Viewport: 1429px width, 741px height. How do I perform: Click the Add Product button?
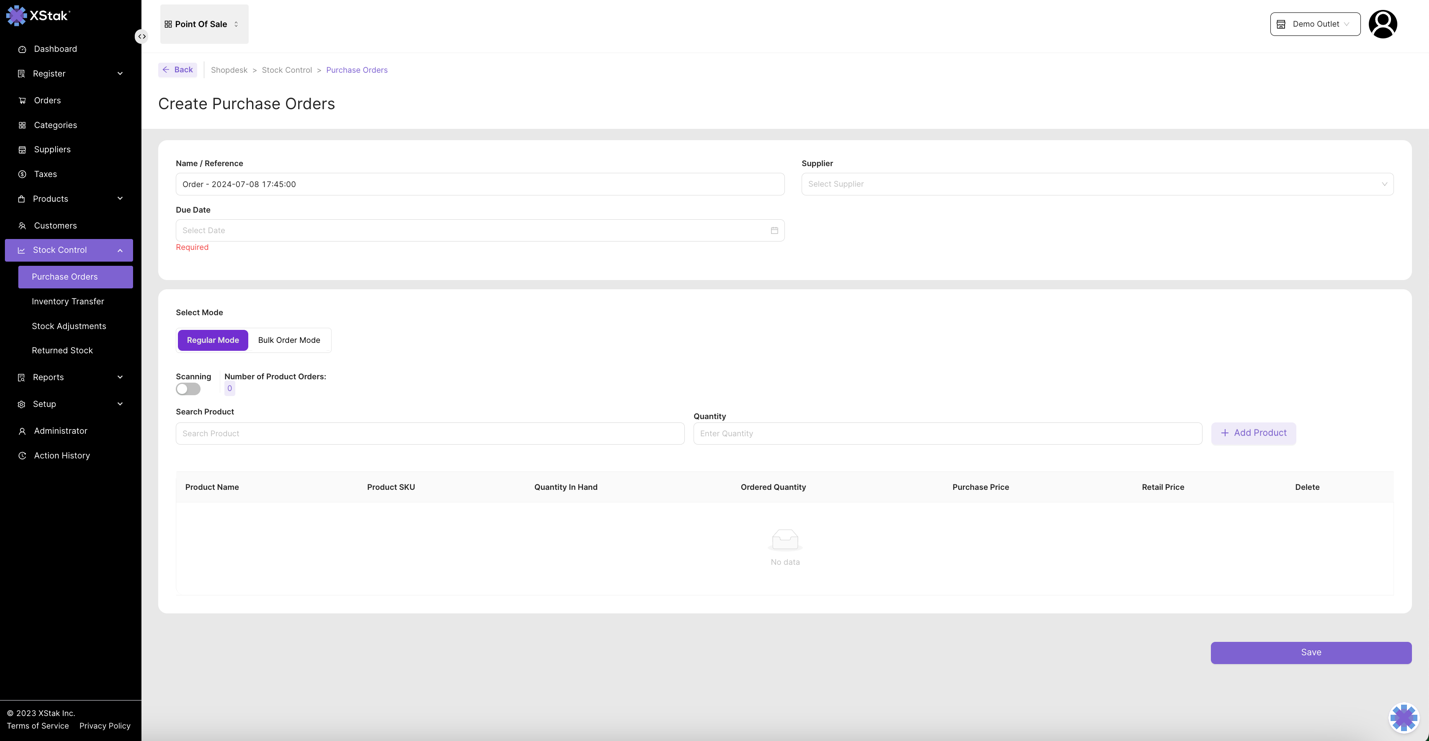point(1253,433)
